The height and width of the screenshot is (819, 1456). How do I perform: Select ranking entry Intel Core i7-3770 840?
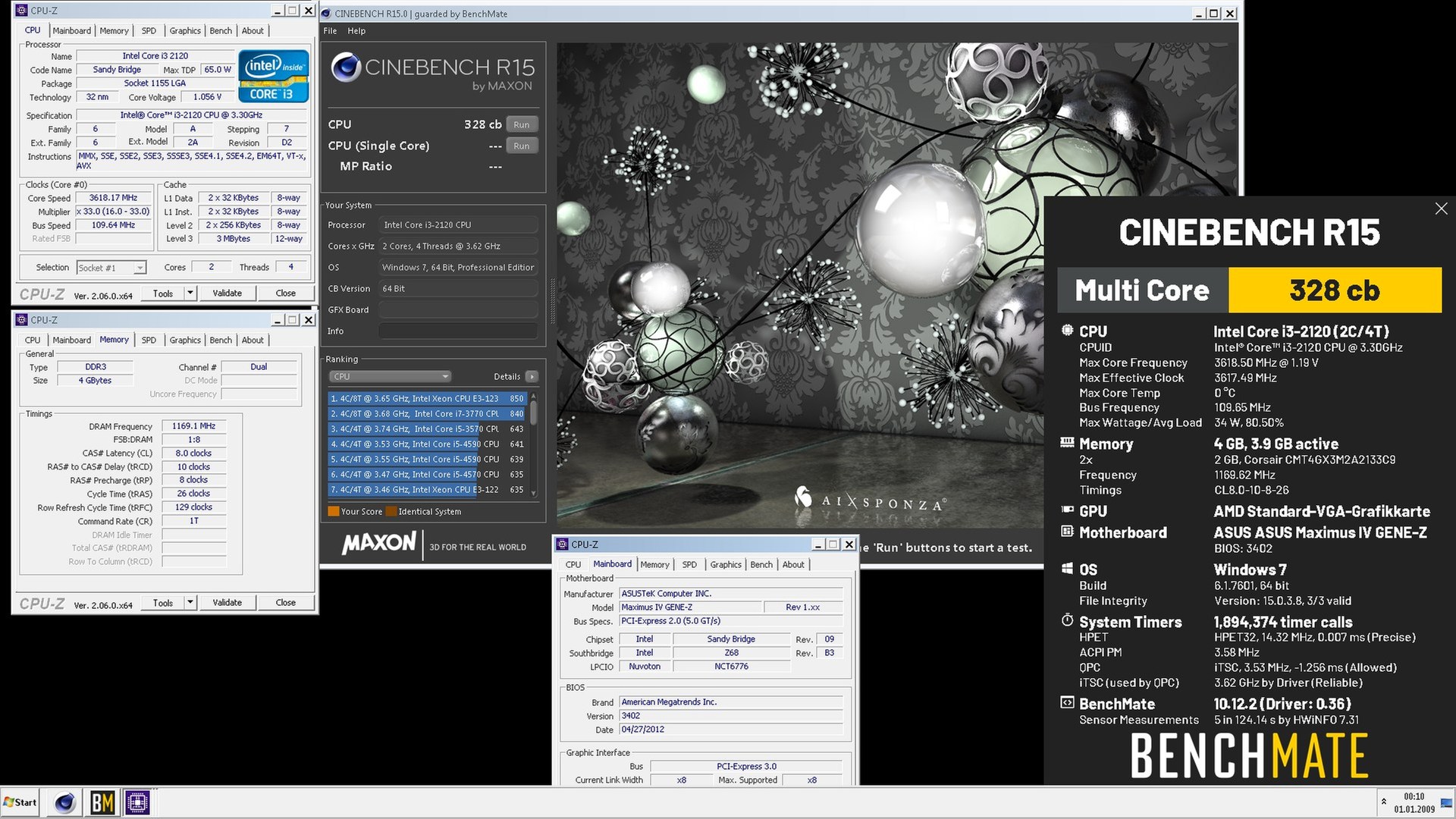click(x=427, y=413)
